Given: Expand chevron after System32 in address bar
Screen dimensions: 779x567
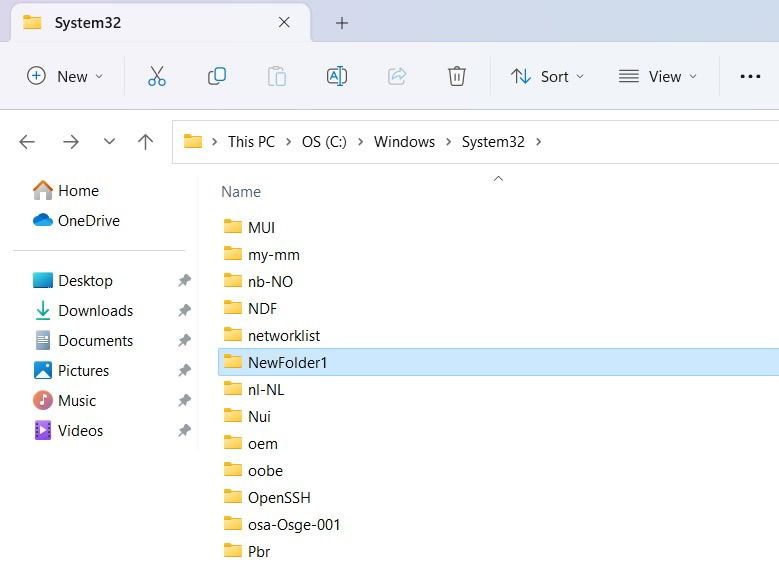Looking at the screenshot, I should pos(539,142).
